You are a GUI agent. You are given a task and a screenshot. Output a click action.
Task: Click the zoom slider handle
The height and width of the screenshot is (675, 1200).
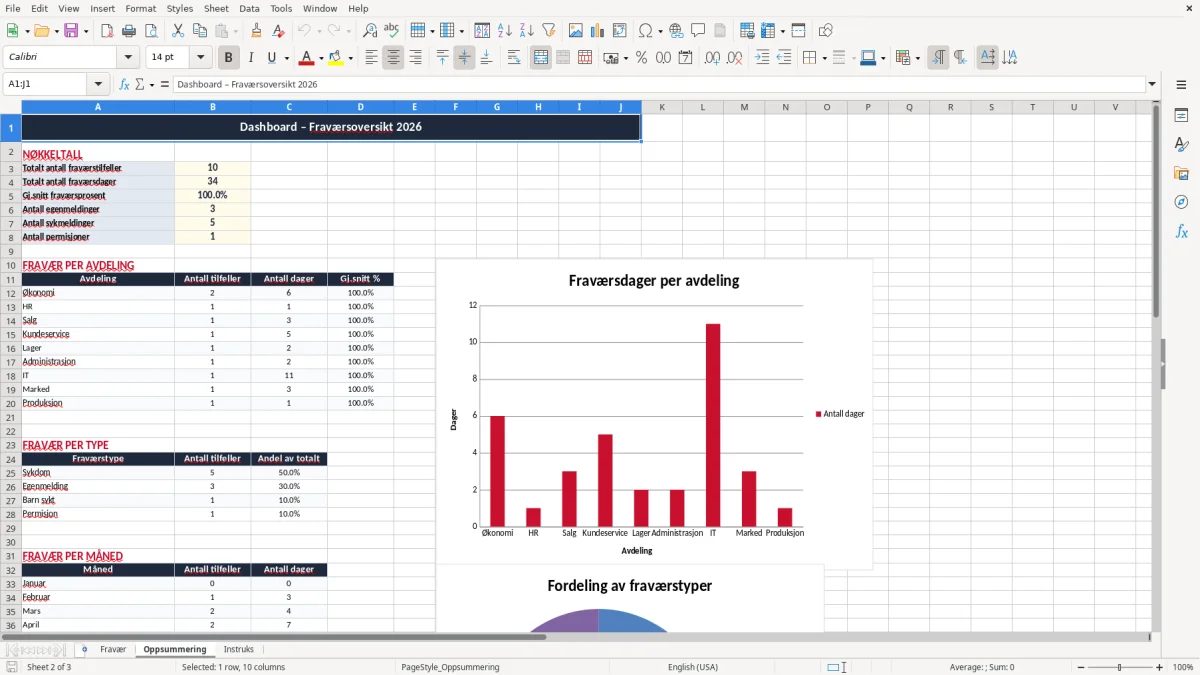point(1120,667)
